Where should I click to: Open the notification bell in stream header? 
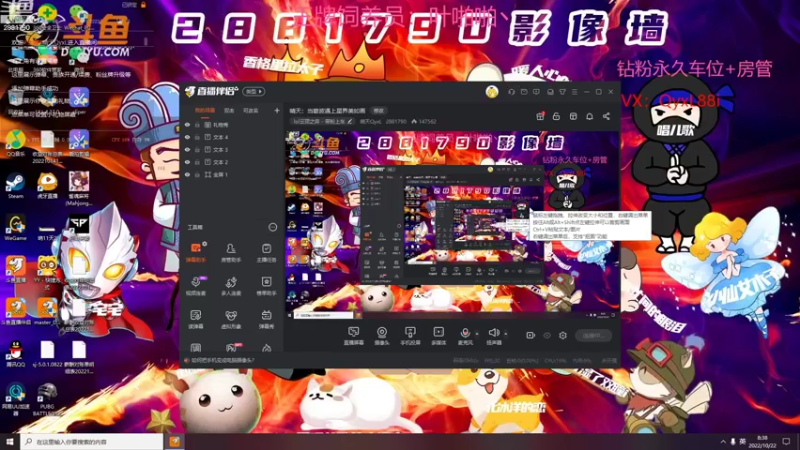(x=589, y=116)
